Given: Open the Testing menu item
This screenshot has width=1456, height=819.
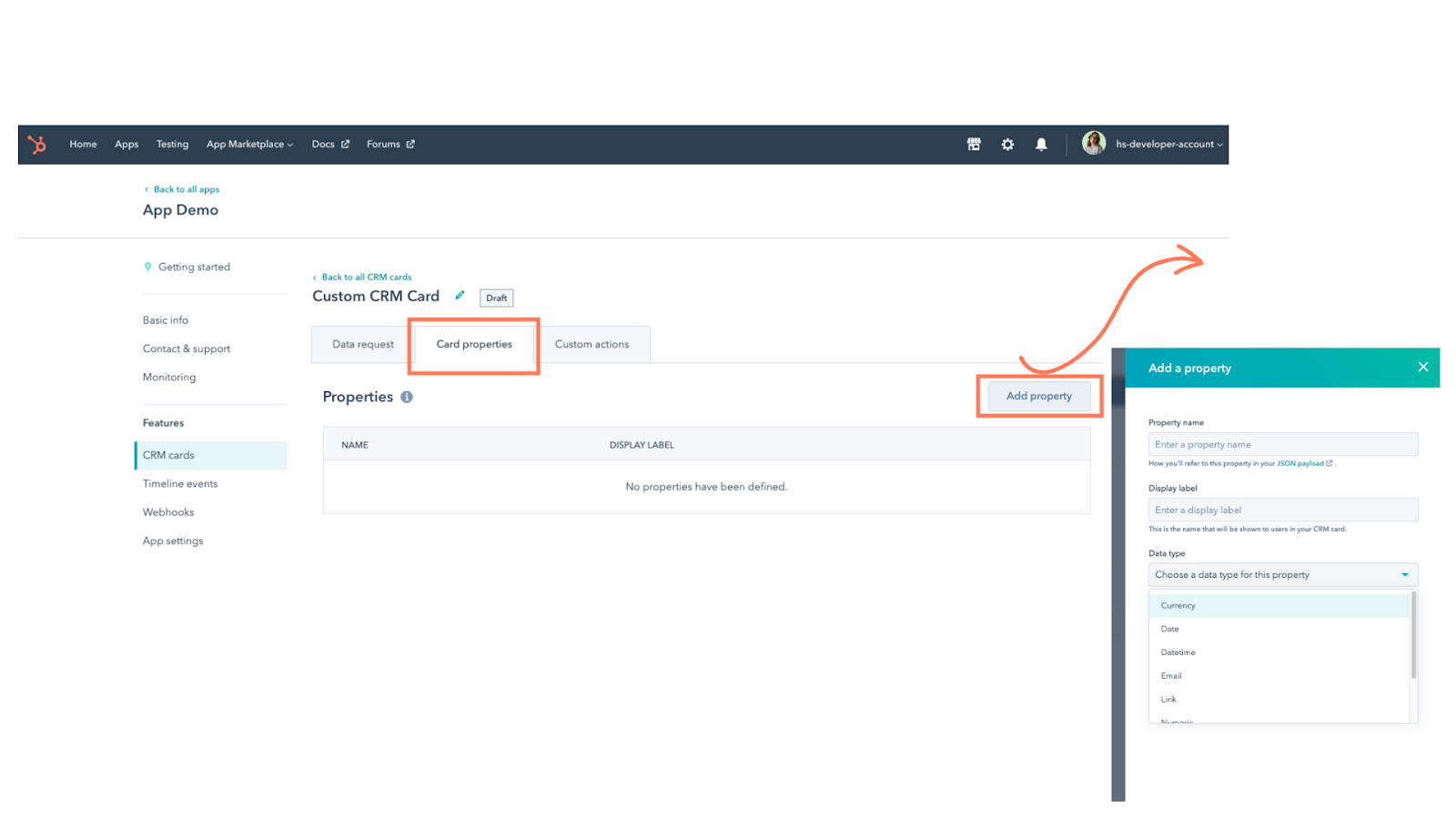Looking at the screenshot, I should (172, 144).
